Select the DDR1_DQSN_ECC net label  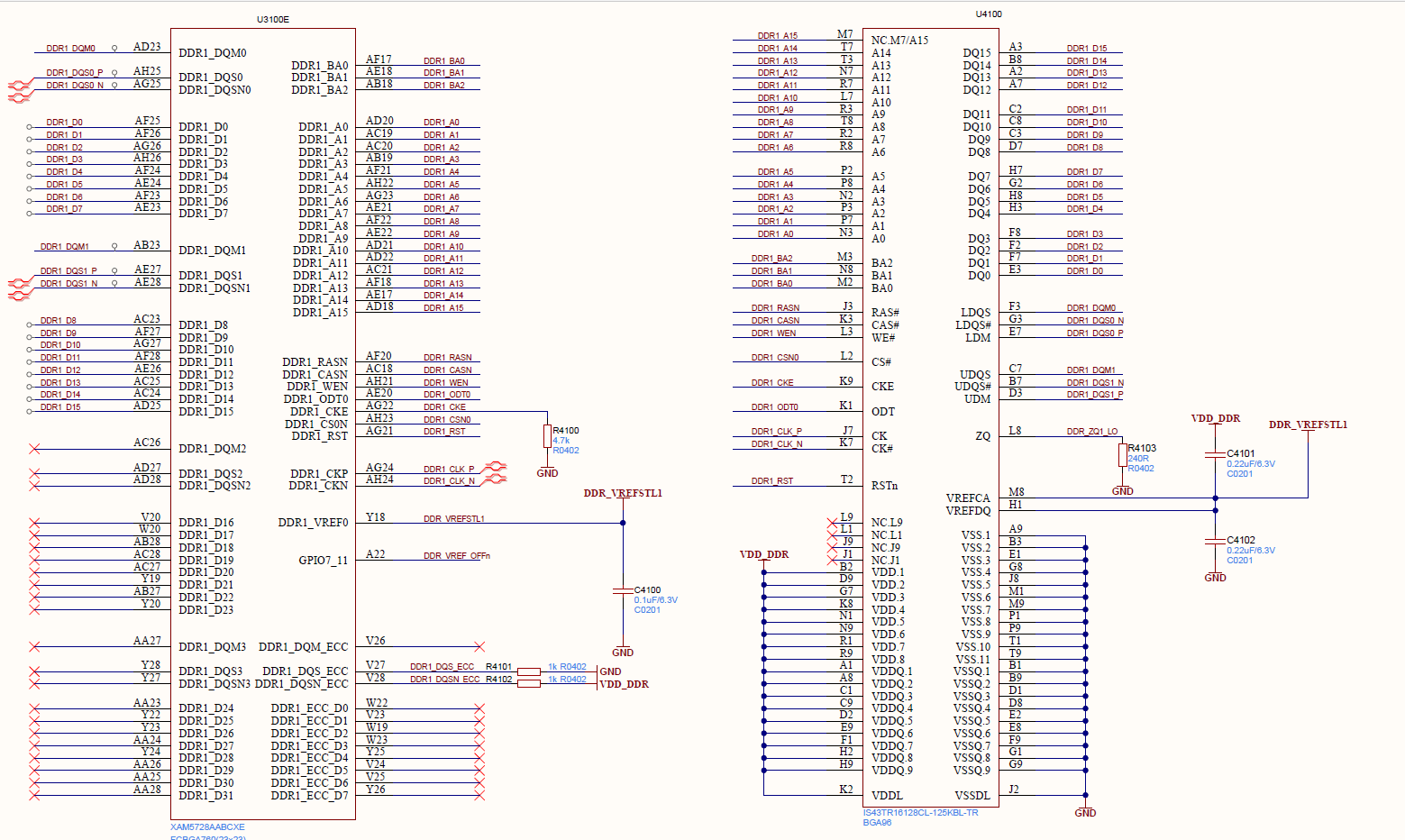[x=445, y=680]
